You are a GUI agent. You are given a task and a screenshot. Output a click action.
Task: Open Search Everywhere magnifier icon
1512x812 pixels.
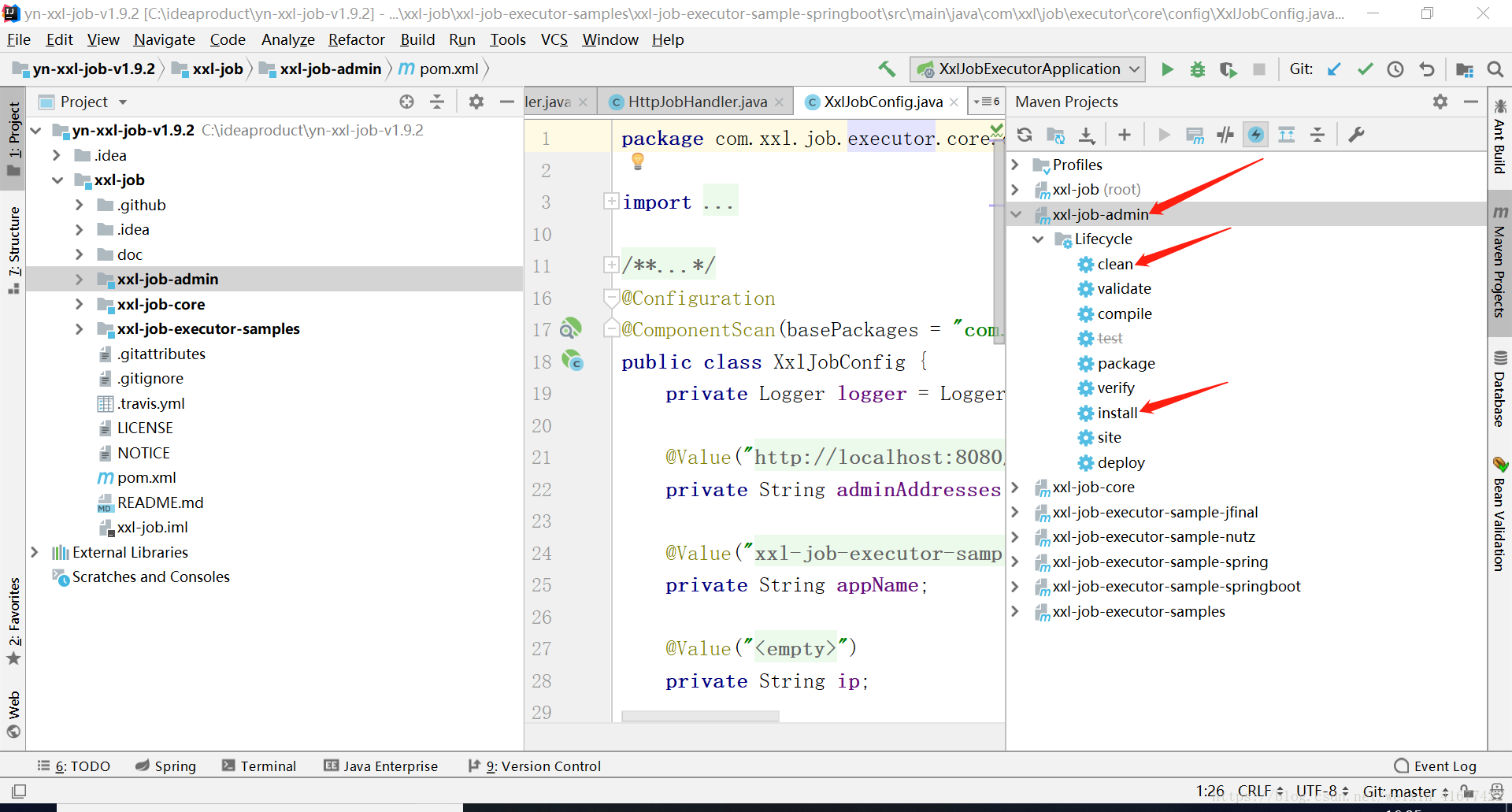1495,69
